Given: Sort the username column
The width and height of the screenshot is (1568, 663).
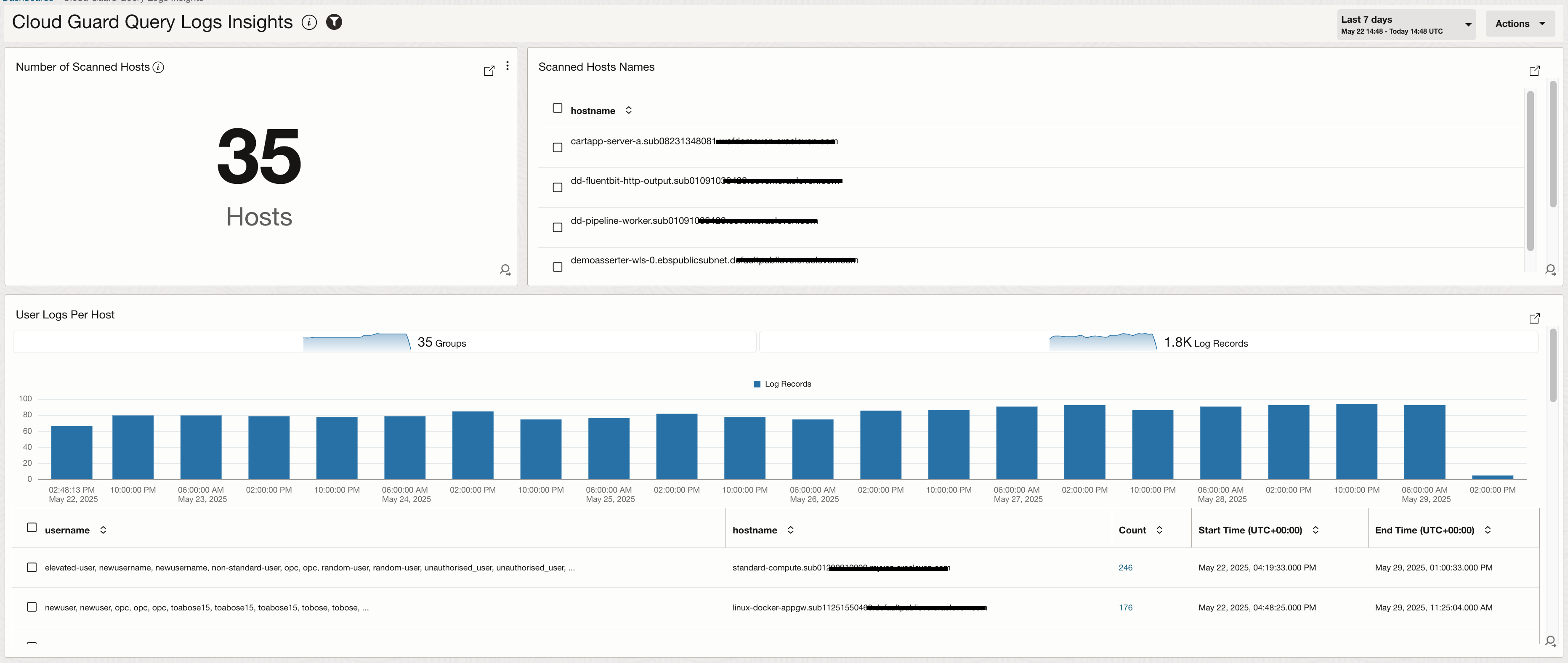Looking at the screenshot, I should (103, 530).
